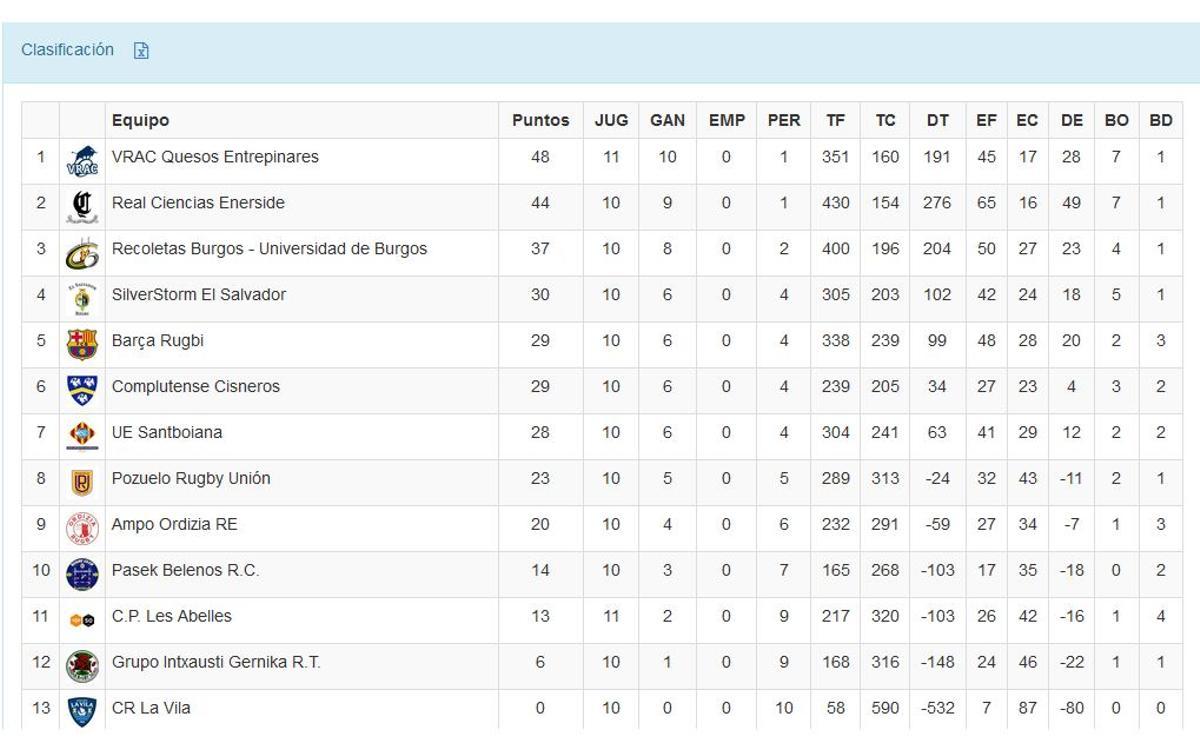Select the row number for position 5
This screenshot has width=1200, height=751.
42,341
